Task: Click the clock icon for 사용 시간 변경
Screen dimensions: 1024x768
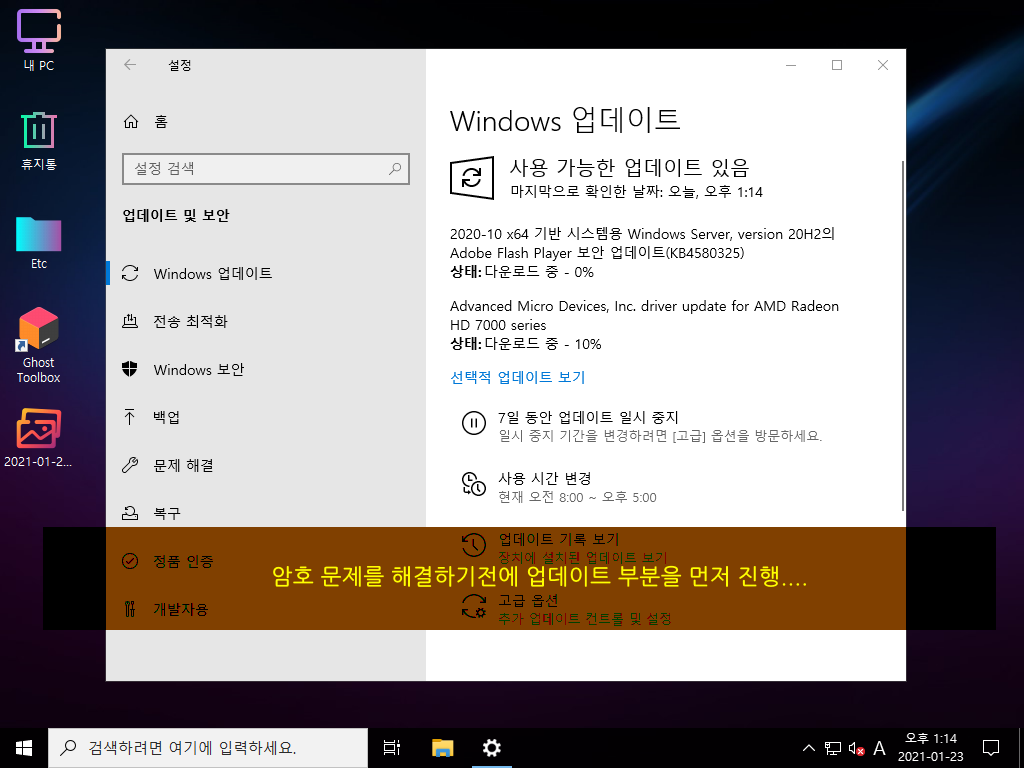Action: pos(473,484)
